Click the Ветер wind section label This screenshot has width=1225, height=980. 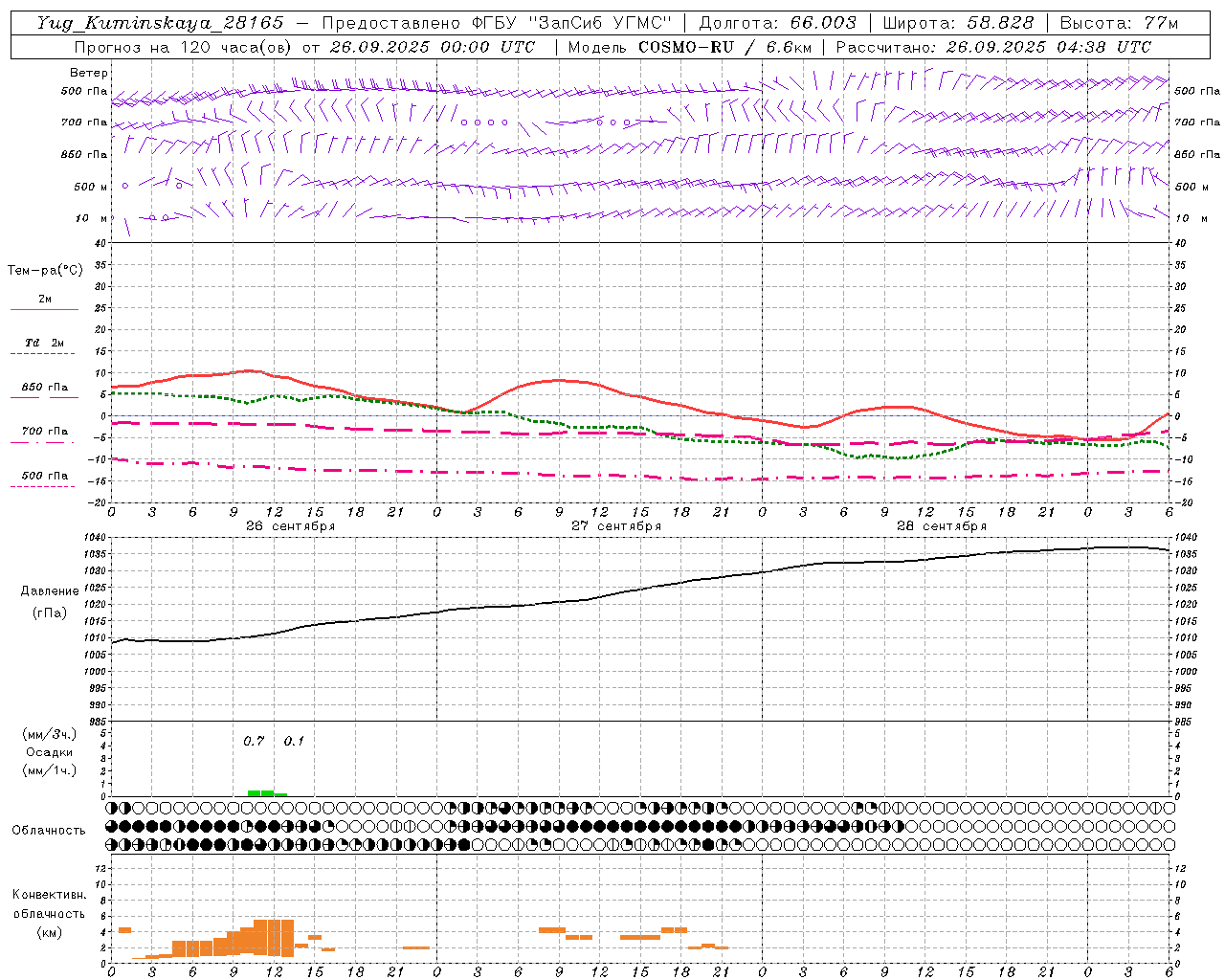pos(88,73)
